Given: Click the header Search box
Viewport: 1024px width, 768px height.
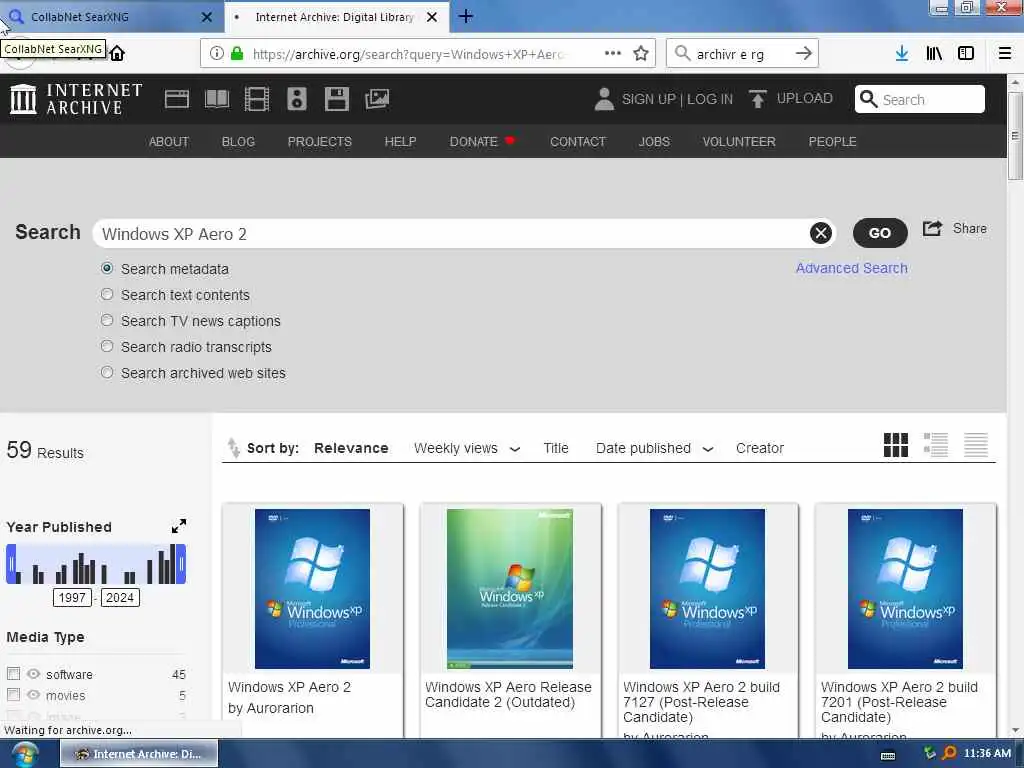Looking at the screenshot, I should pyautogui.click(x=920, y=99).
